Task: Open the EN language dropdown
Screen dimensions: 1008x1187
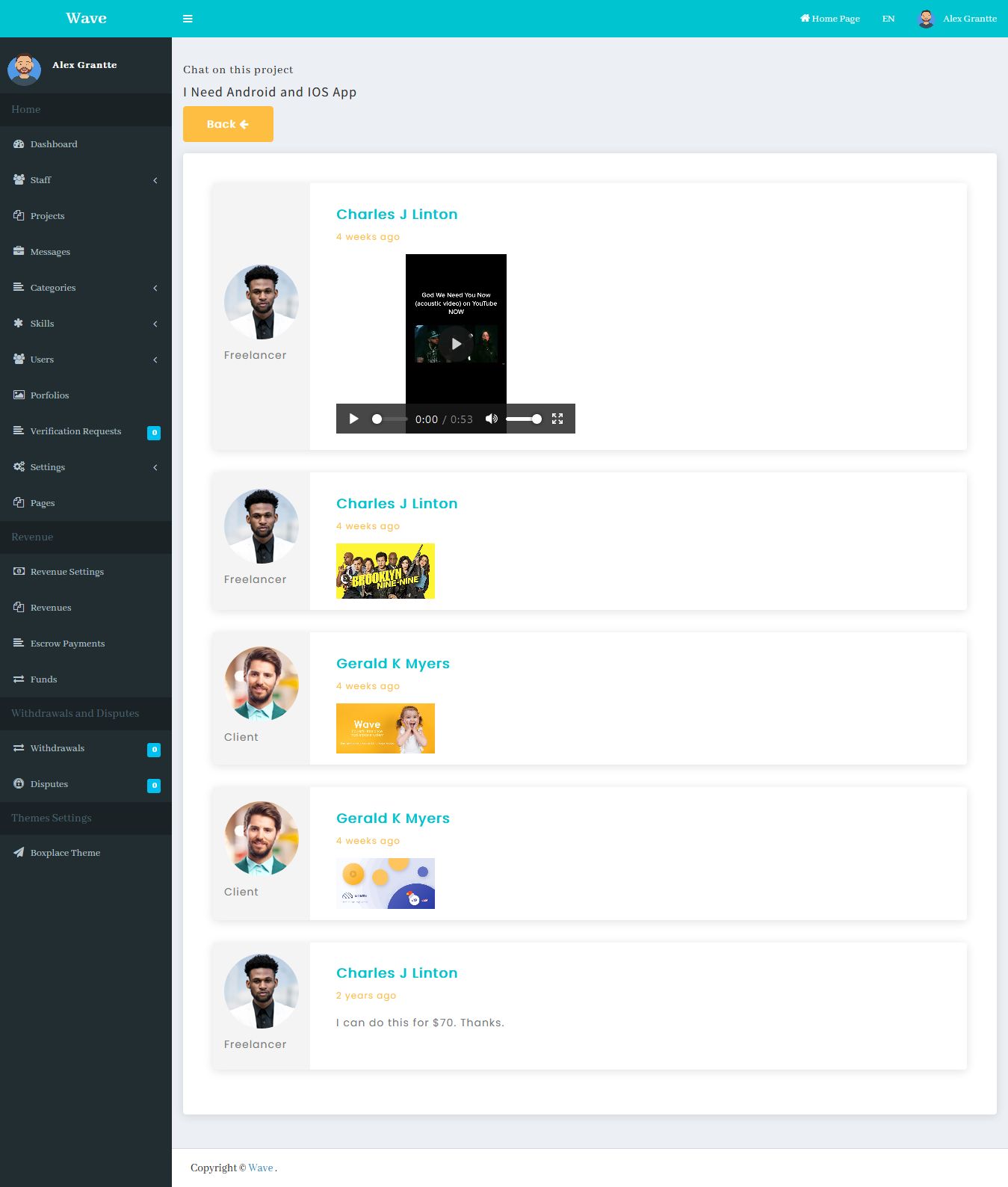Action: point(888,19)
